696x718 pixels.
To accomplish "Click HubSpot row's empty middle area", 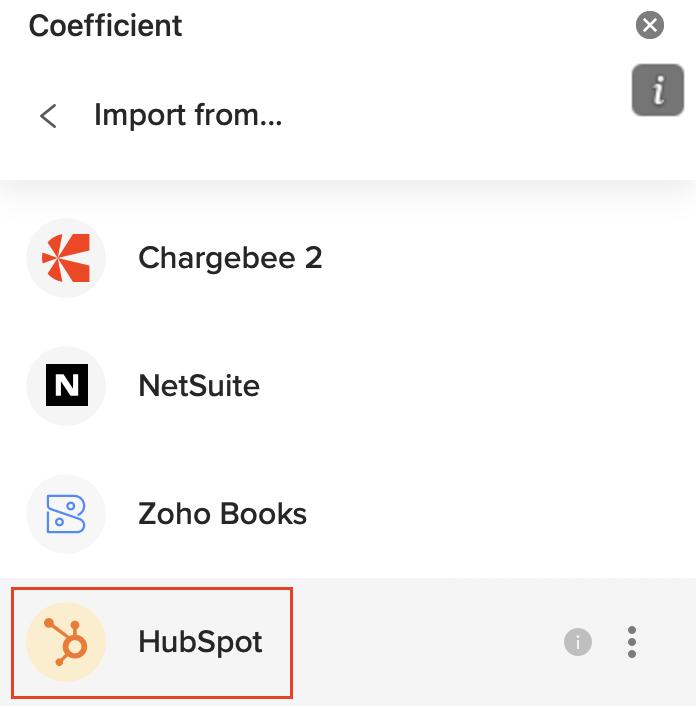I will click(420, 642).
